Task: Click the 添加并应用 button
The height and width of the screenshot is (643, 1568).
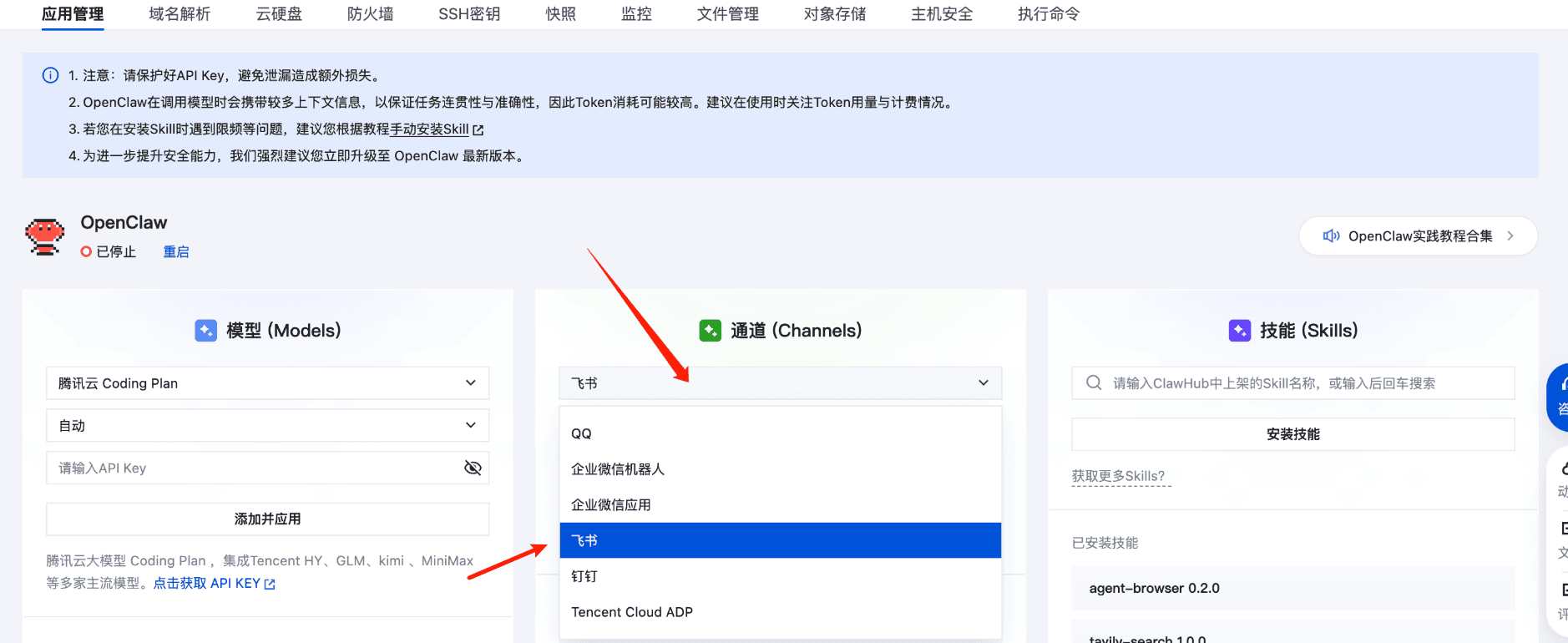Action: [x=267, y=519]
